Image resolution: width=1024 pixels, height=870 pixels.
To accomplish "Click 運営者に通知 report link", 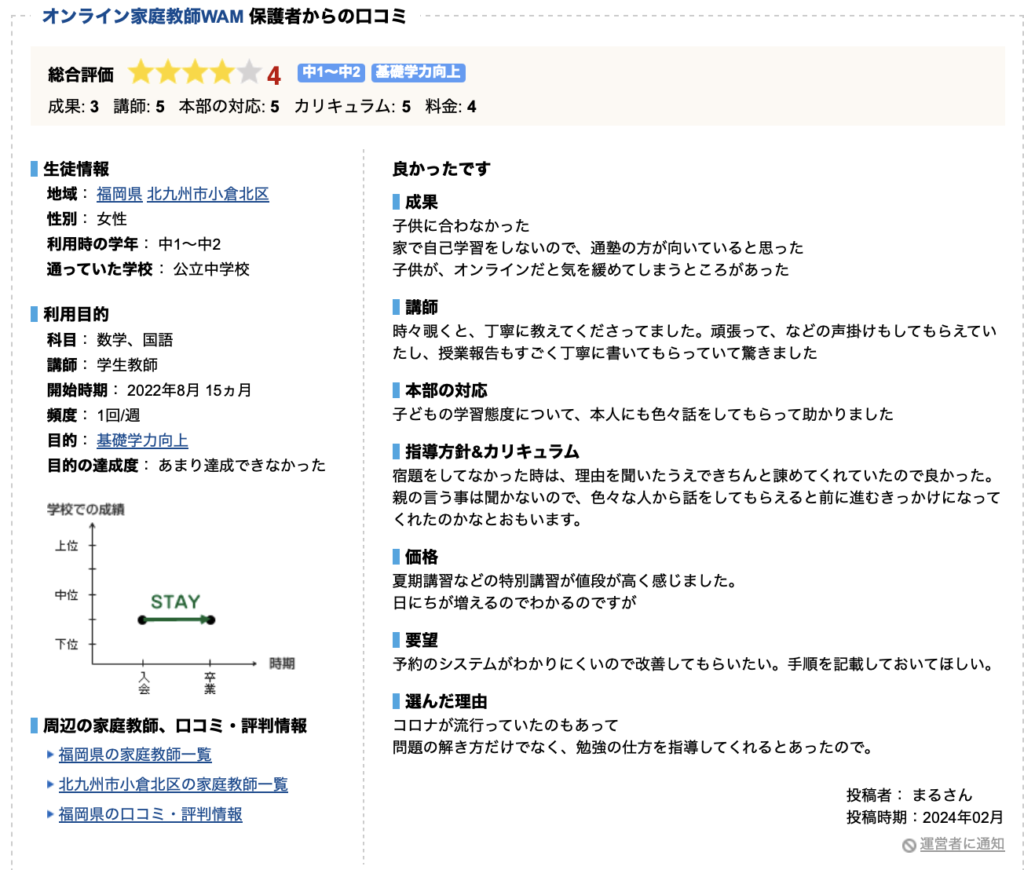I will pyautogui.click(x=962, y=844).
